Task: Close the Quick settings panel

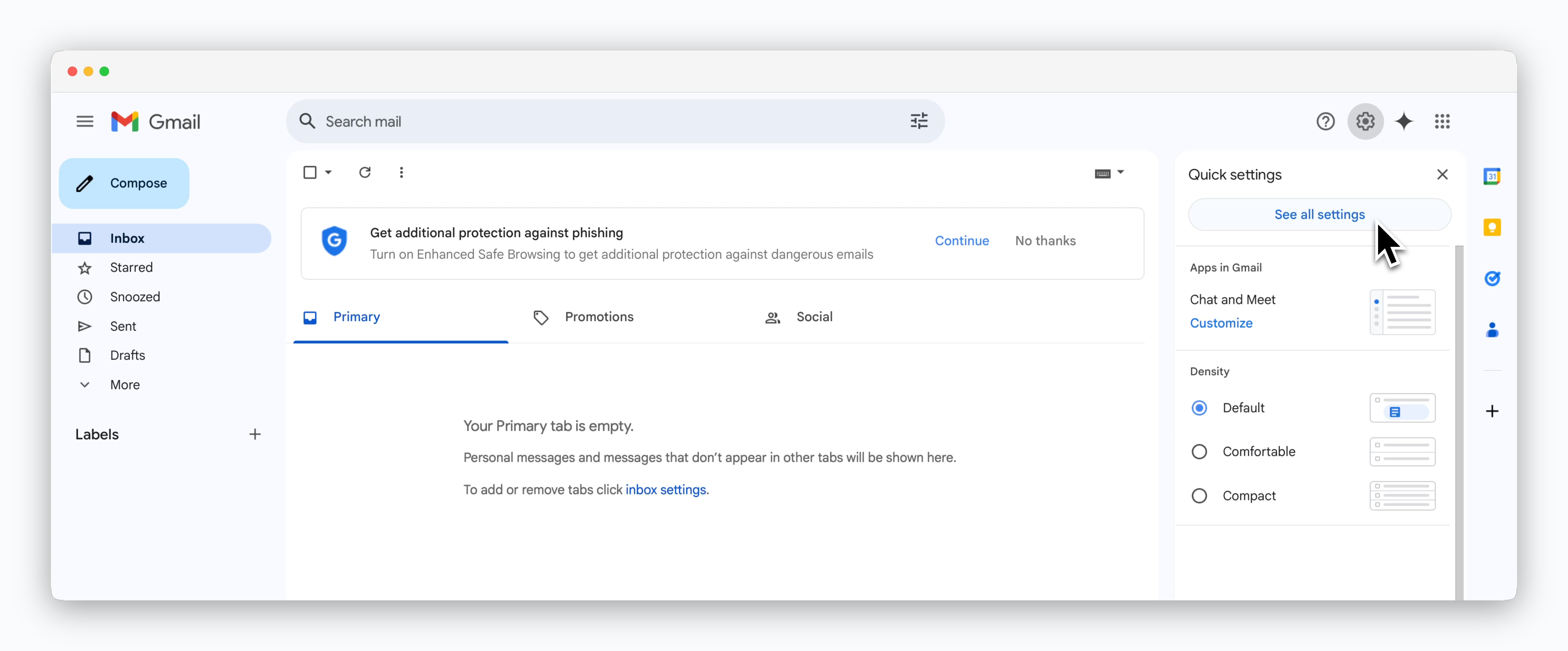Action: tap(1442, 175)
